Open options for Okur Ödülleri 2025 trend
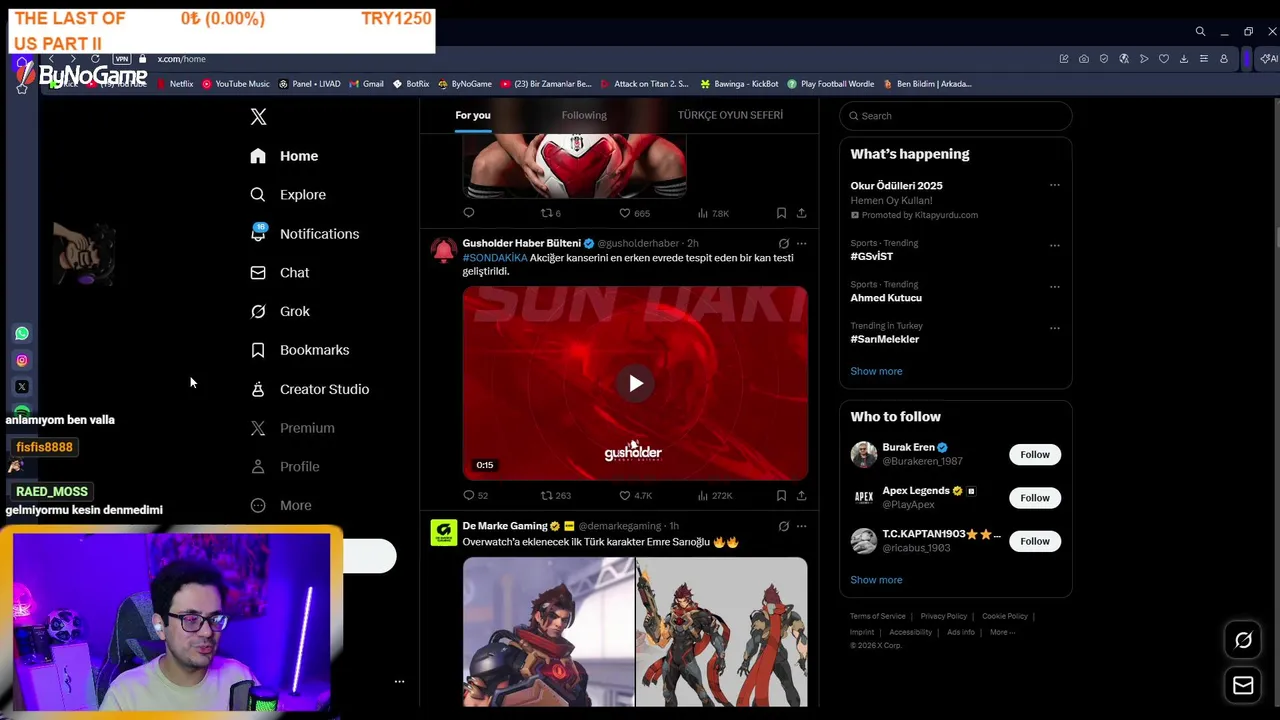1280x720 pixels. tap(1054, 185)
